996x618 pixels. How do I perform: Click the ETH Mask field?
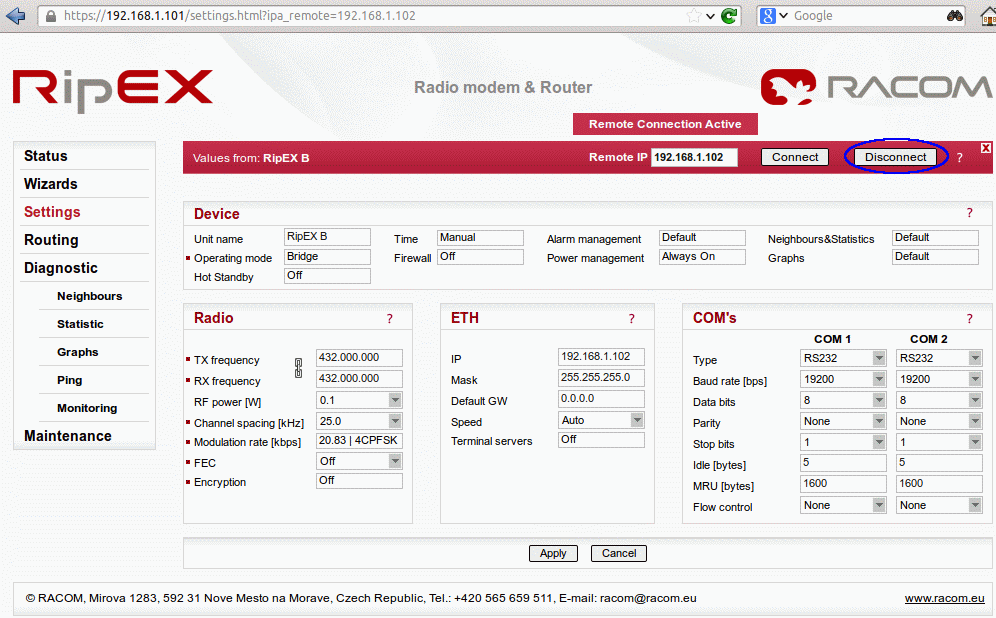point(601,378)
